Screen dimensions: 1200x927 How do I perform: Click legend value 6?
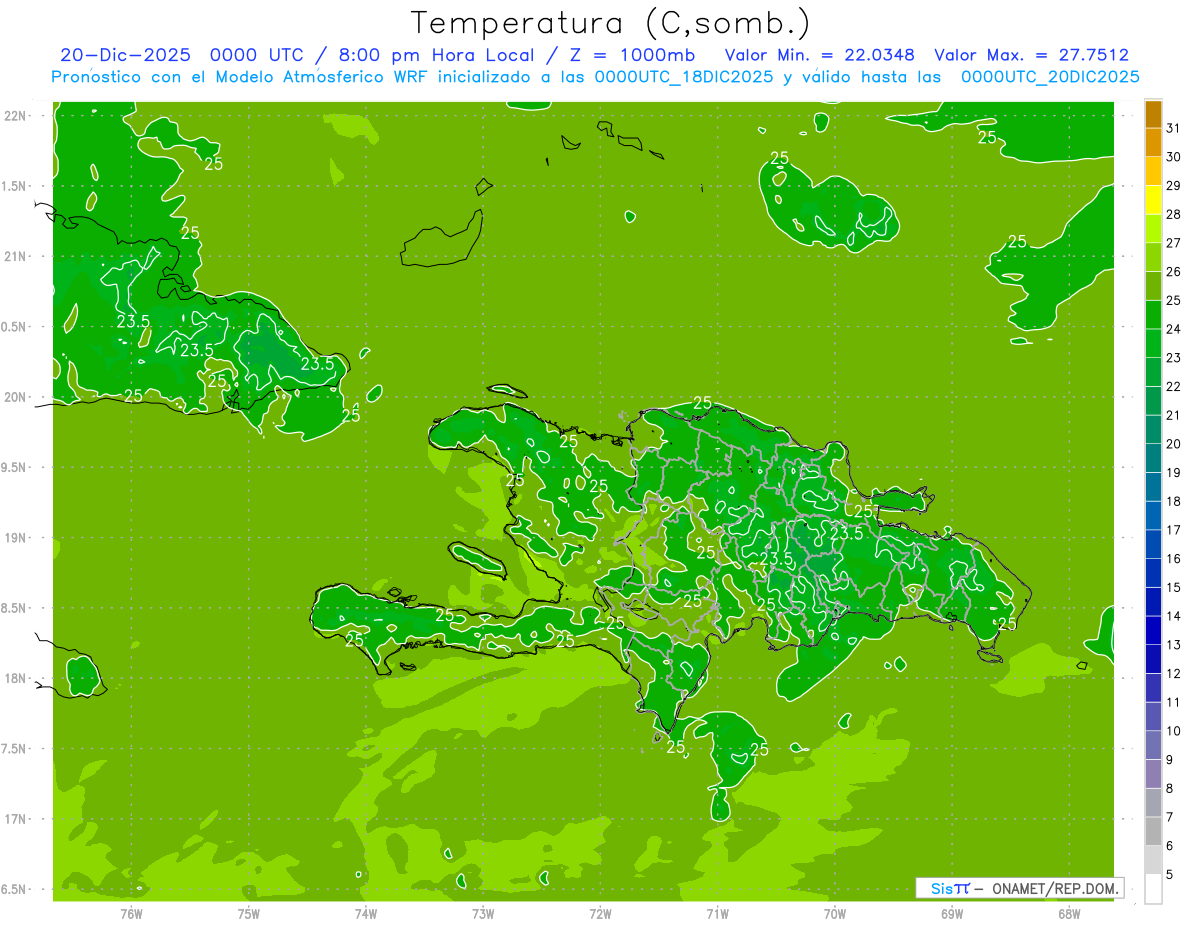[1170, 846]
